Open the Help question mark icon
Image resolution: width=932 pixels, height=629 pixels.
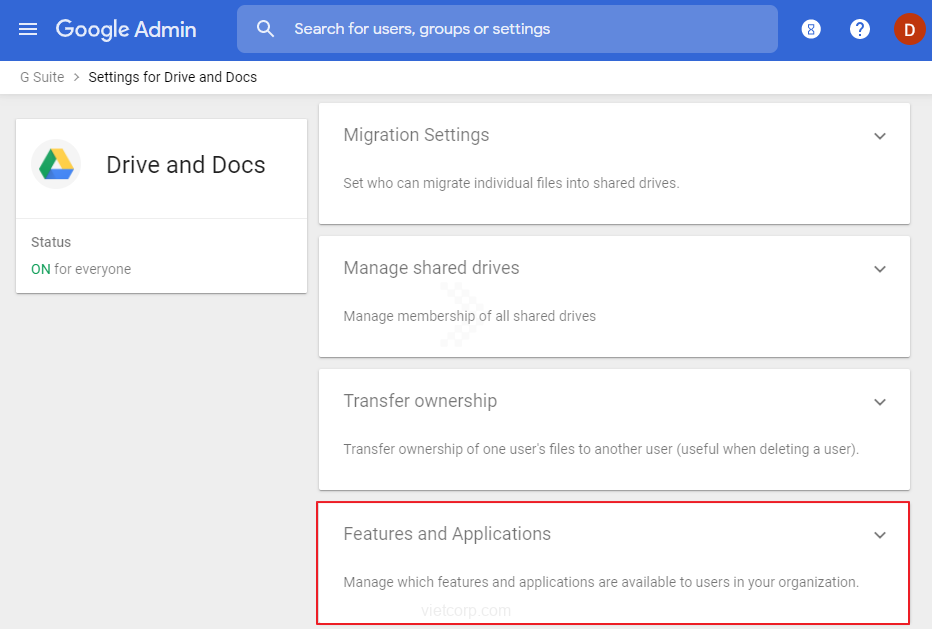coord(860,29)
